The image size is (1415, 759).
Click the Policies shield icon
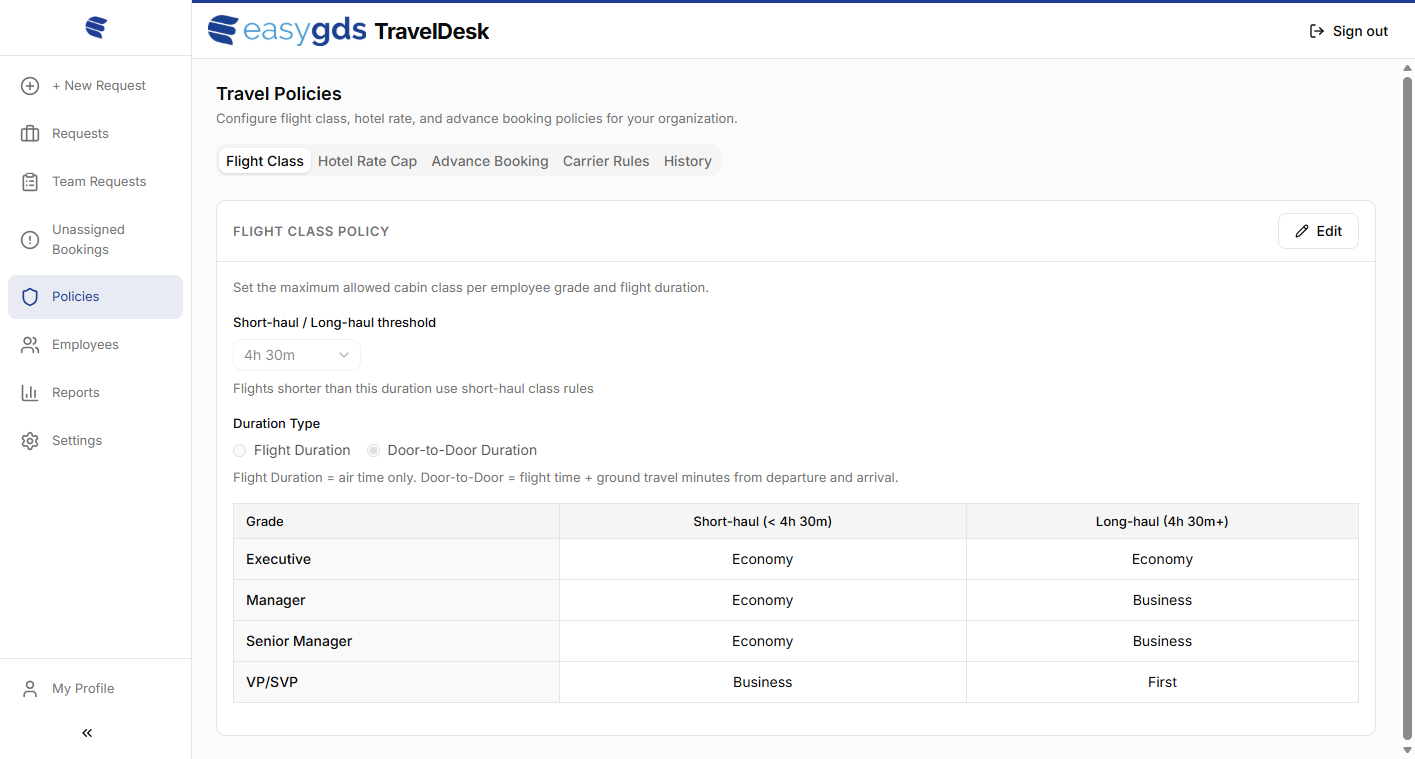pyautogui.click(x=30, y=297)
